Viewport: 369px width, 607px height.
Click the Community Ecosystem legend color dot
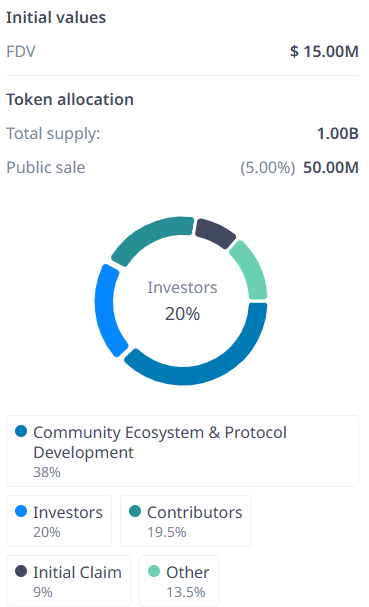tap(21, 431)
